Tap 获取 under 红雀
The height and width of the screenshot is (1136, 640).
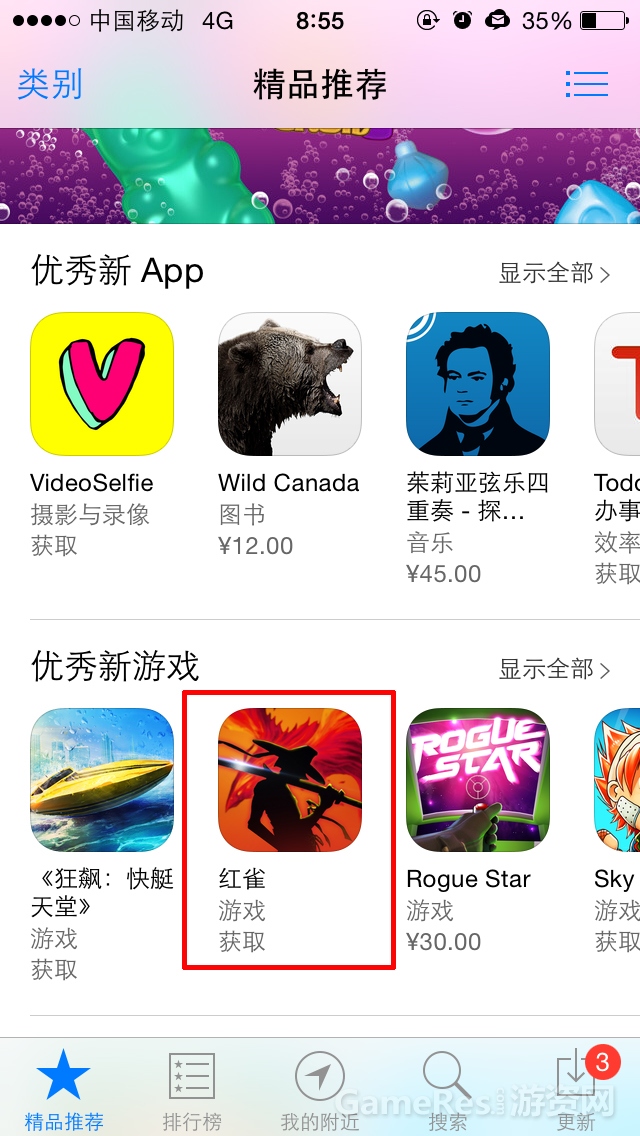(x=243, y=942)
